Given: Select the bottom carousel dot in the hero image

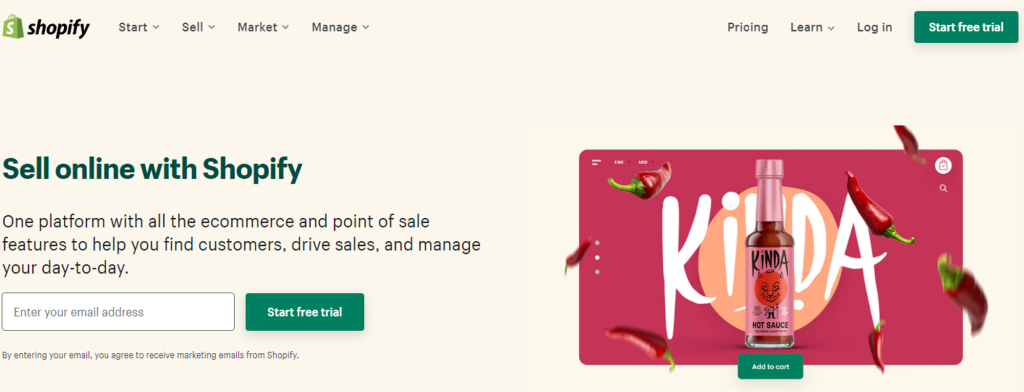Looking at the screenshot, I should tap(598, 271).
